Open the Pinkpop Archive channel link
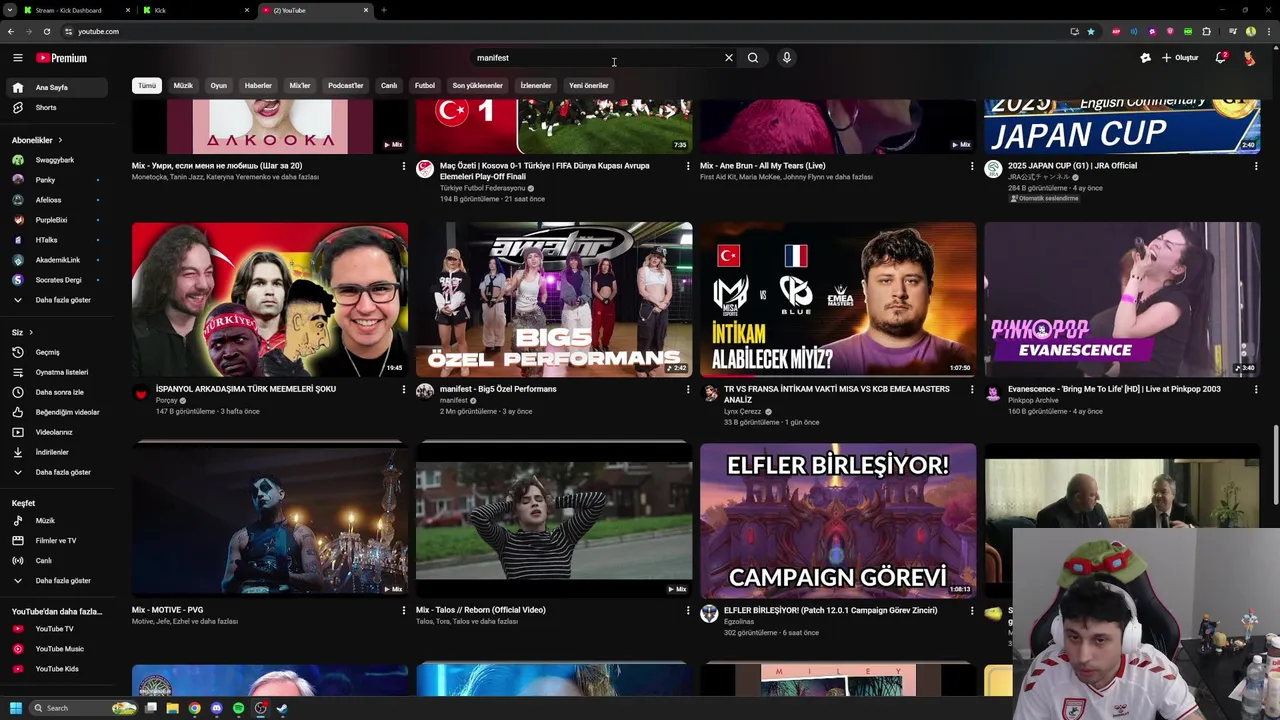 pos(1033,400)
